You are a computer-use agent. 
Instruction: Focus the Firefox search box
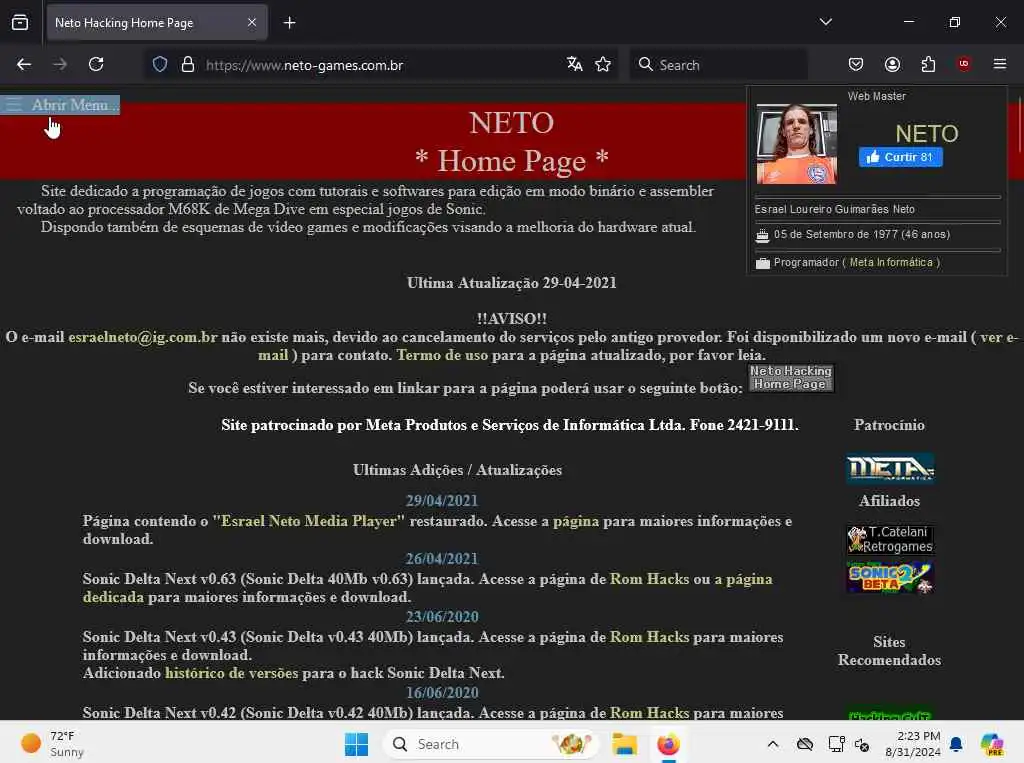718,65
